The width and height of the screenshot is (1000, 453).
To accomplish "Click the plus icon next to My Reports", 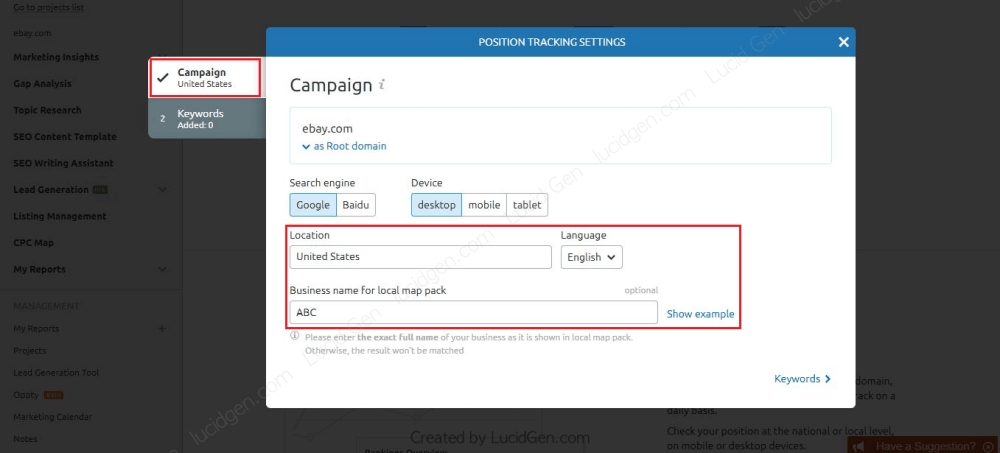I will pos(162,328).
